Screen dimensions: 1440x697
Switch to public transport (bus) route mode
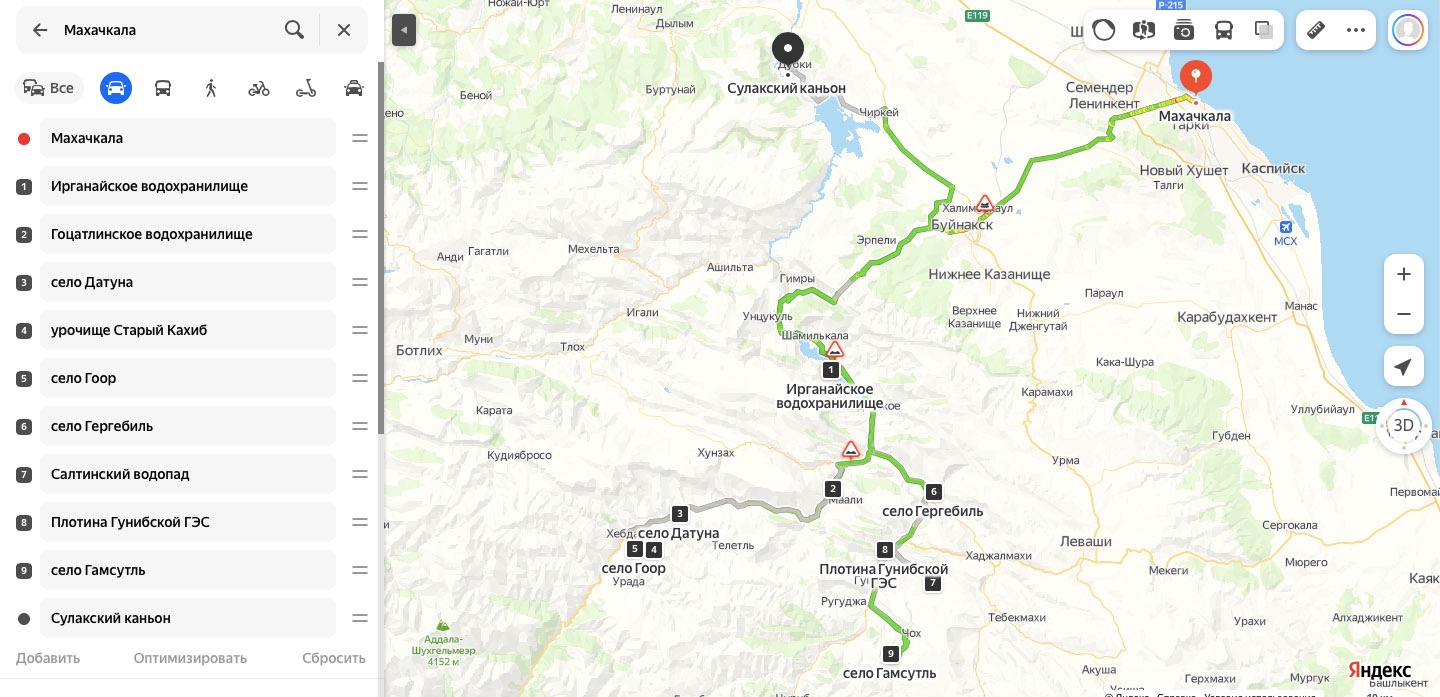[163, 88]
